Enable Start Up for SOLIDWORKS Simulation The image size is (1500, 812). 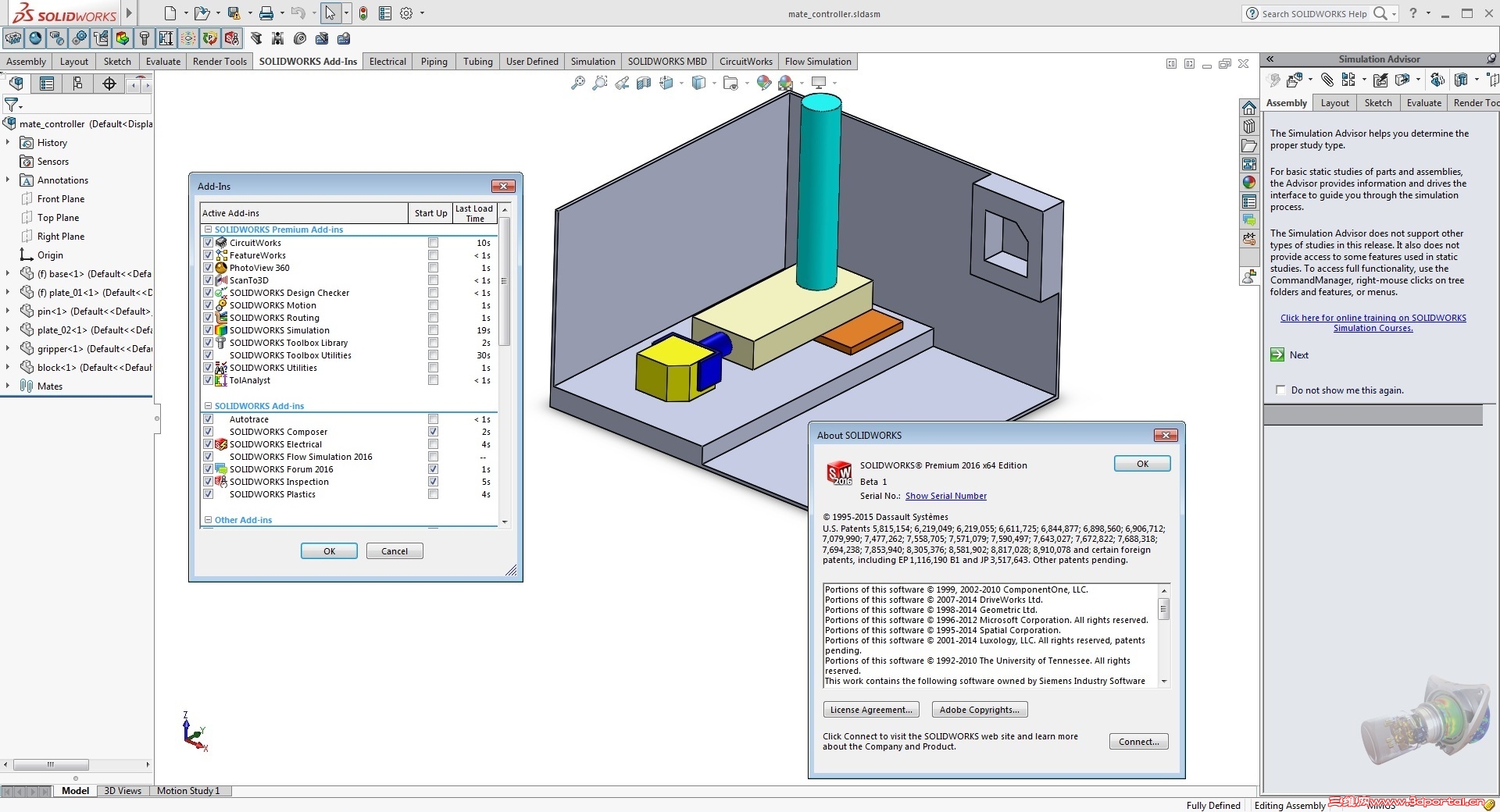pyautogui.click(x=433, y=330)
